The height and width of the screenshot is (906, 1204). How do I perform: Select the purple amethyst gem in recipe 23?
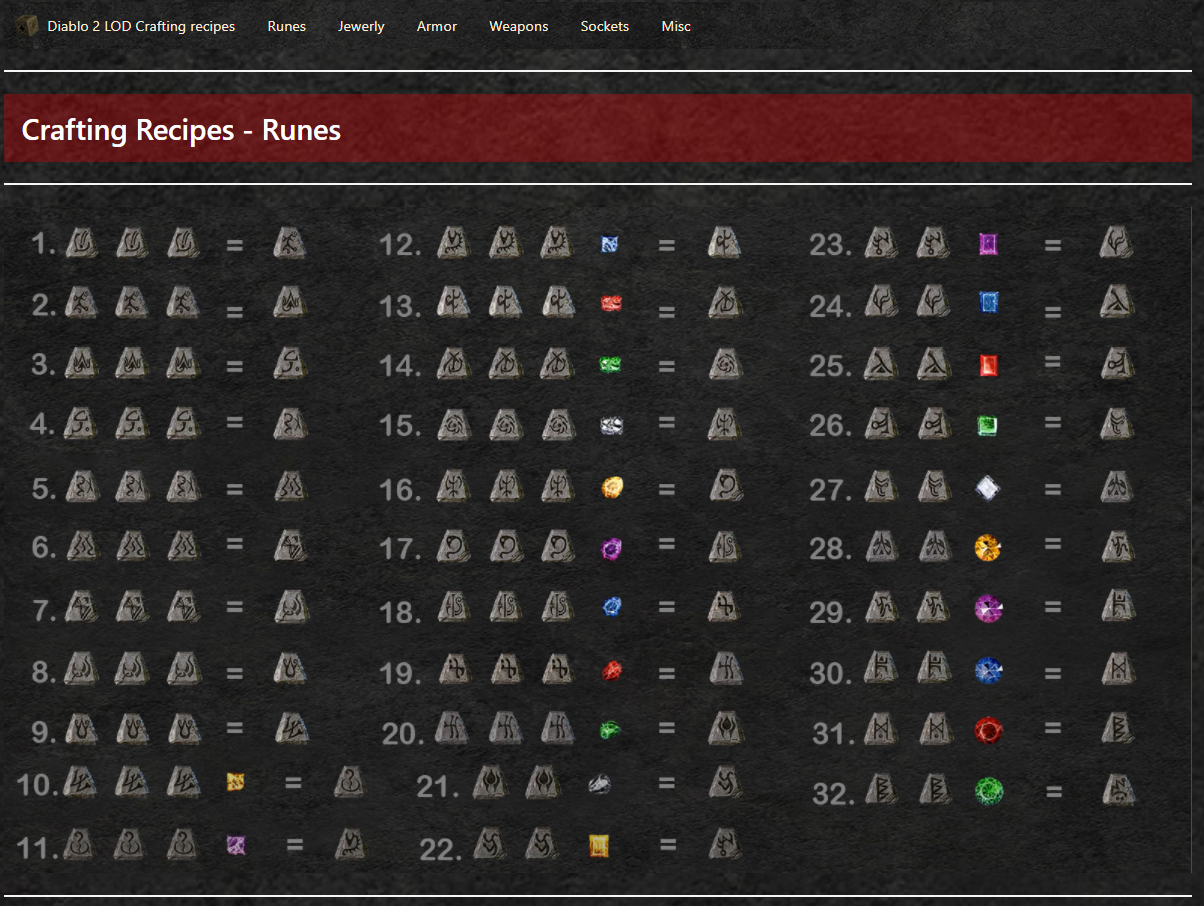[988, 244]
